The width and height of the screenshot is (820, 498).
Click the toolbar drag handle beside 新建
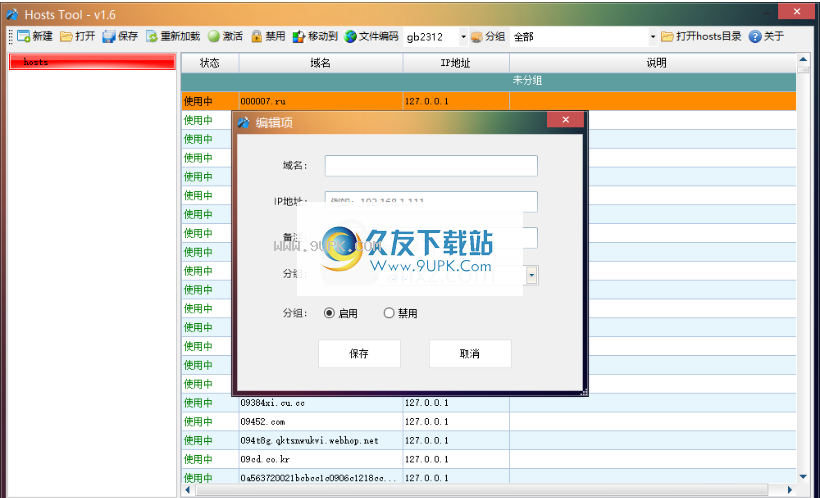(x=10, y=37)
